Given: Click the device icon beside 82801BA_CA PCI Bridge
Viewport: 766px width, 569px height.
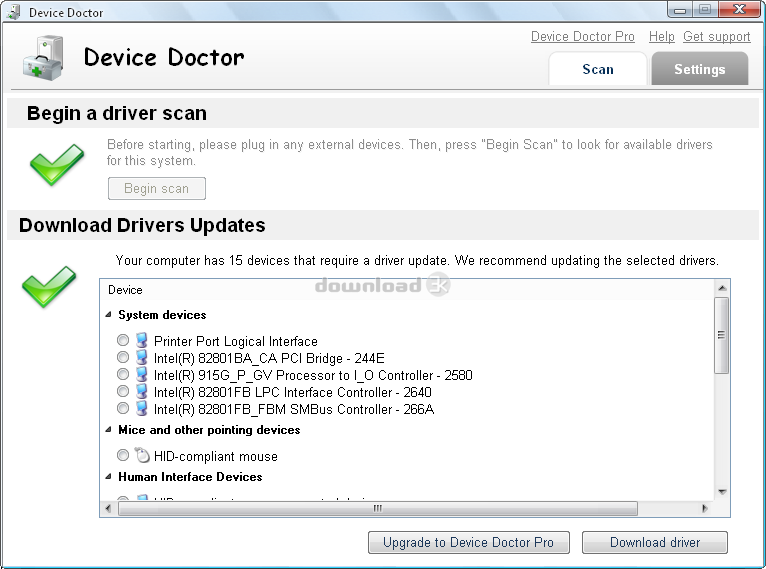Looking at the screenshot, I should pyautogui.click(x=142, y=357).
